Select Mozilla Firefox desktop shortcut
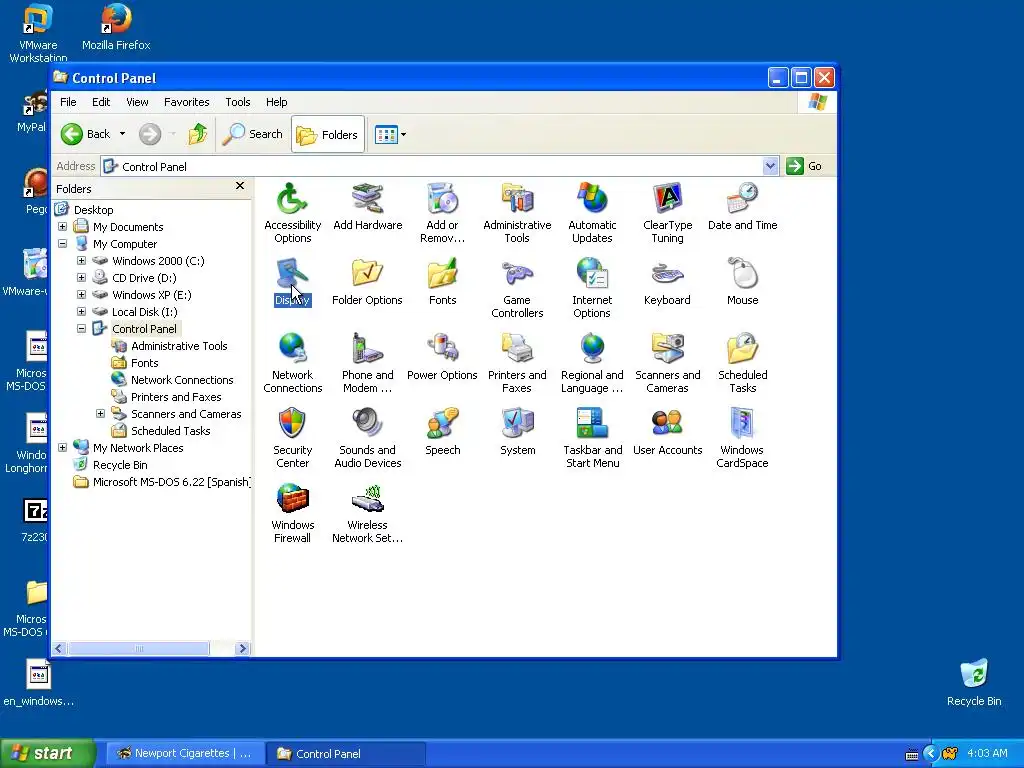Image resolution: width=1024 pixels, height=768 pixels. 116,27
